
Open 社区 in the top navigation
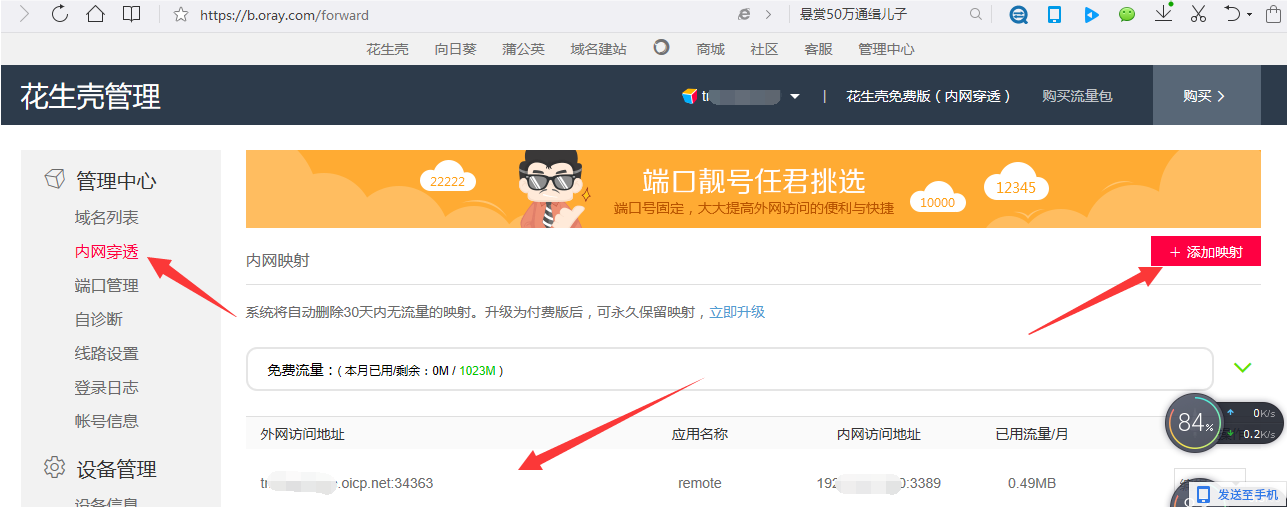tap(764, 49)
